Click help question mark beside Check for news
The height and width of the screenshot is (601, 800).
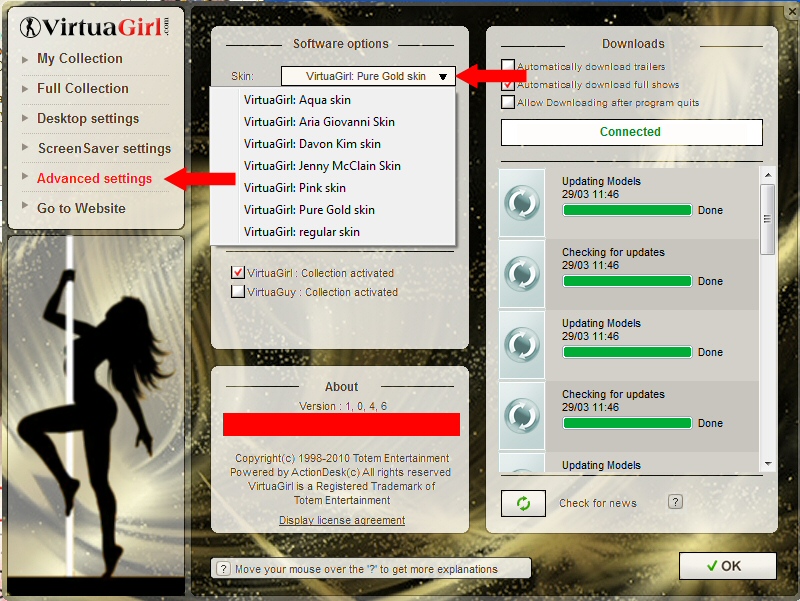pyautogui.click(x=675, y=502)
